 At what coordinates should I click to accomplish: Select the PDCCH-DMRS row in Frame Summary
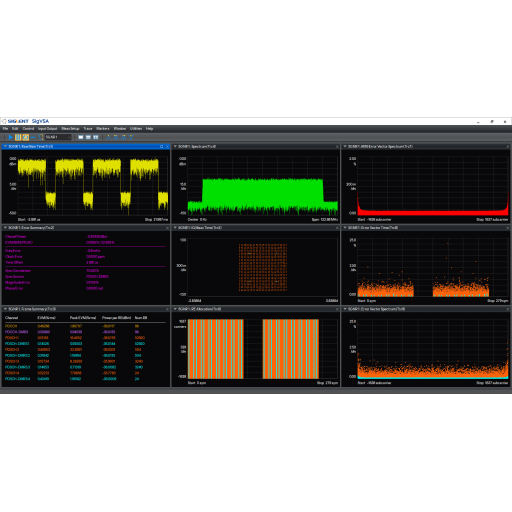pos(85,332)
